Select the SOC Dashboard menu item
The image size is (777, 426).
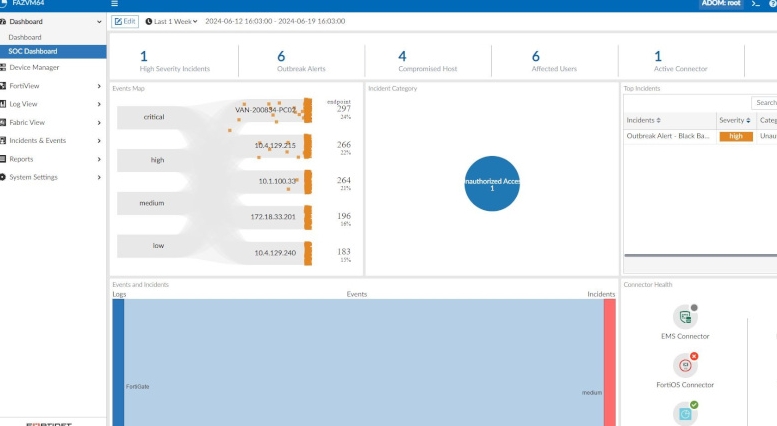click(x=33, y=51)
